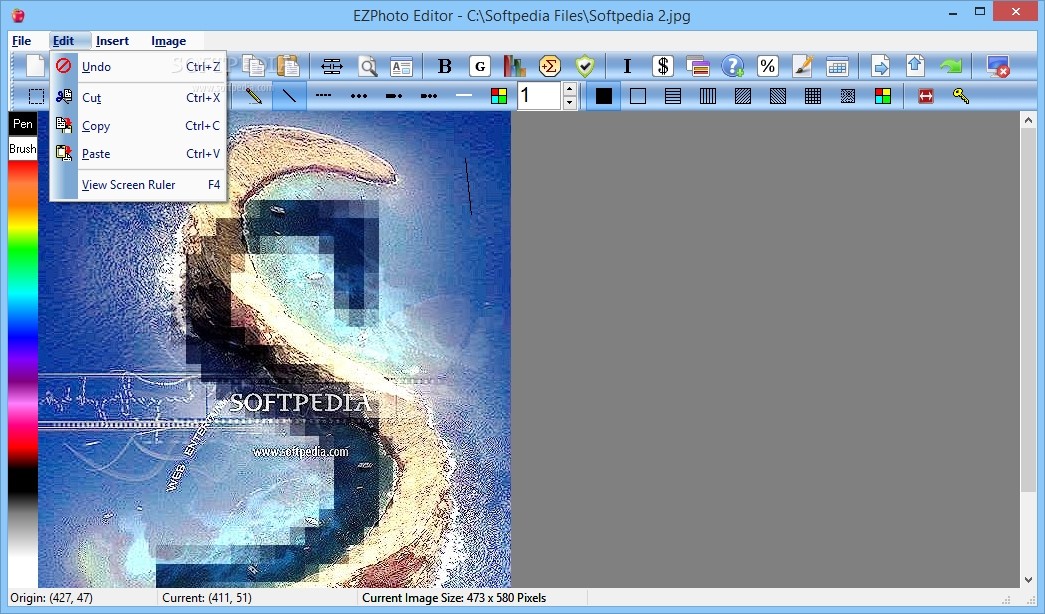Click the stacked windows icon
Screen dimensions: 1045x614
click(698, 66)
